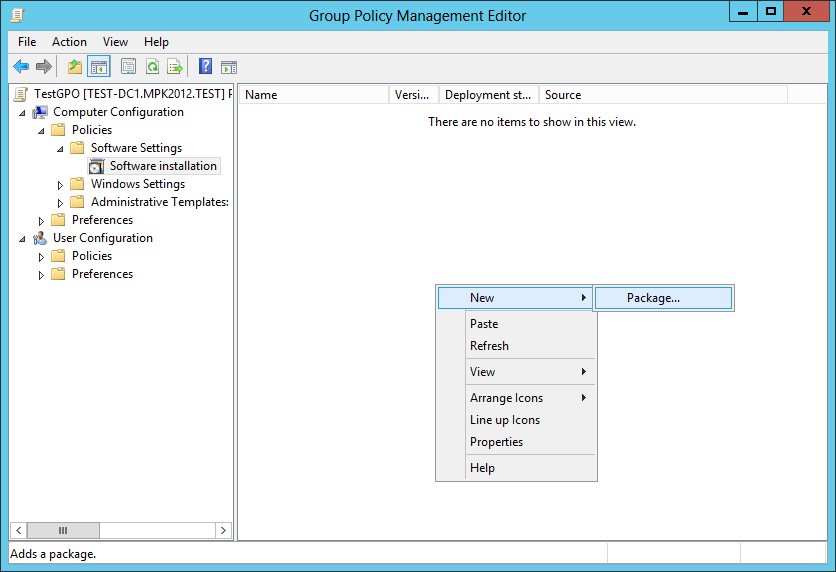Choose Package... from the submenu
The image size is (836, 572).
pos(663,298)
